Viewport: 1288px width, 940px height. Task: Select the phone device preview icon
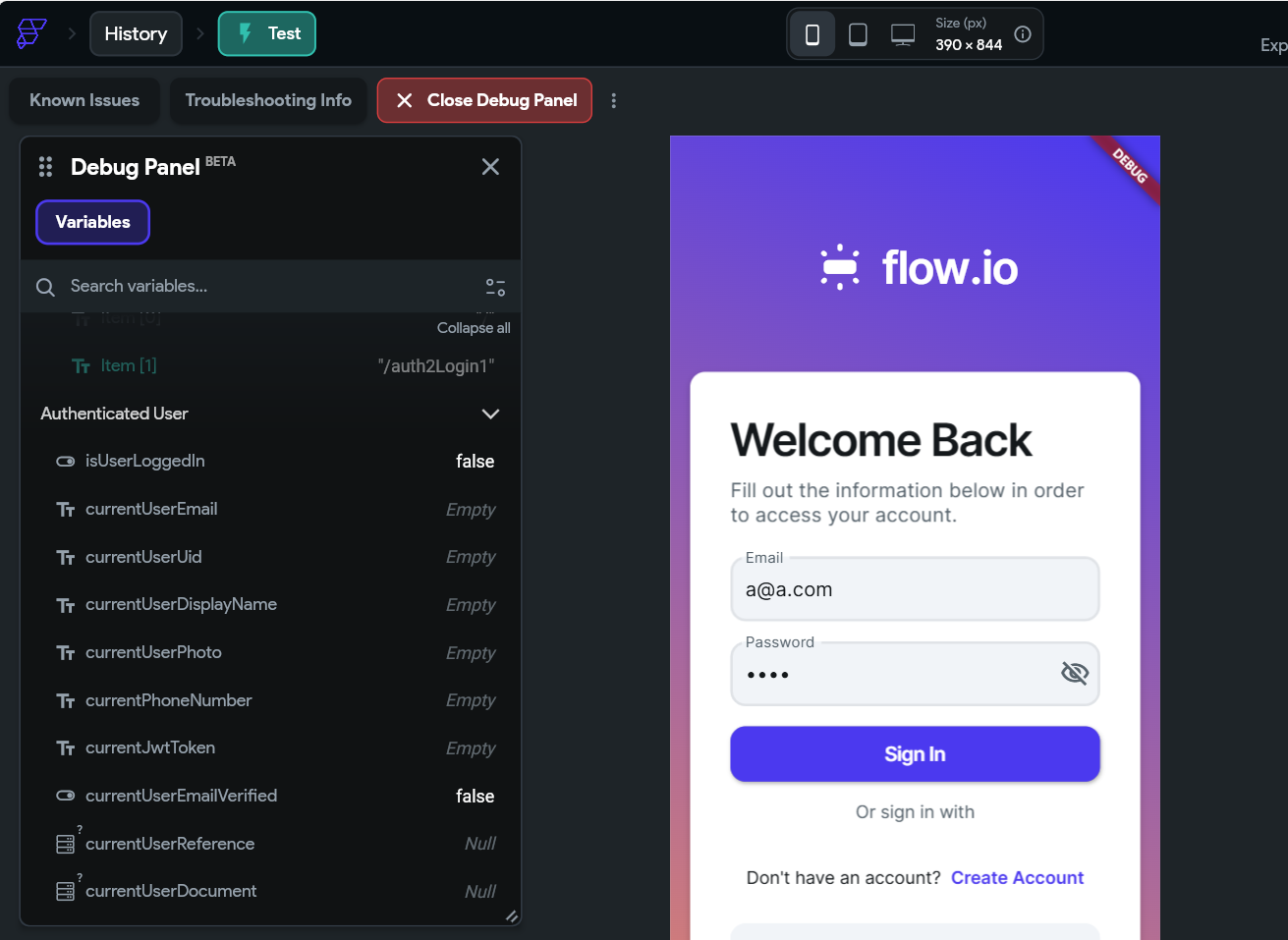pos(812,34)
